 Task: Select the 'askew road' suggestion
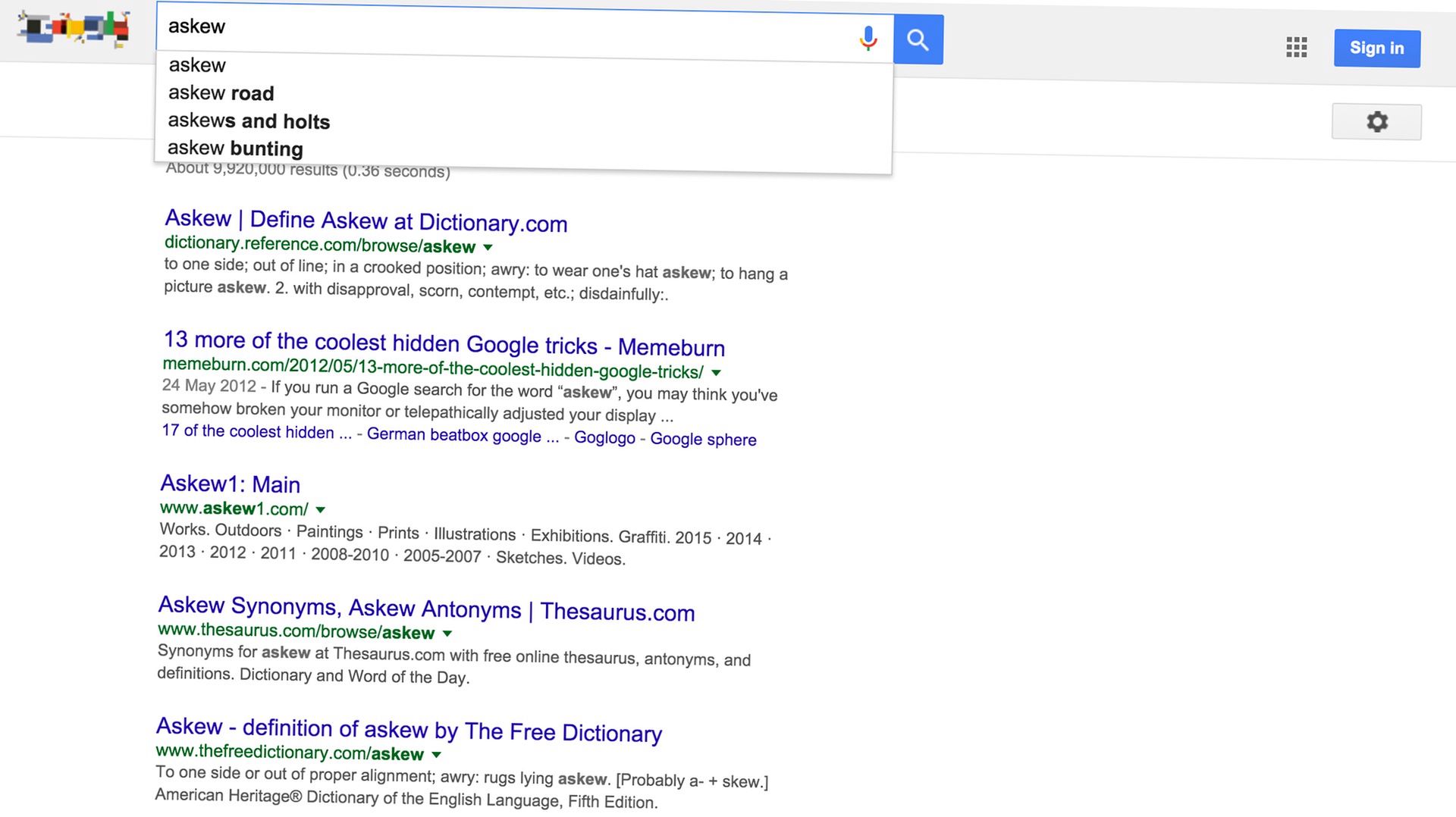[221, 93]
